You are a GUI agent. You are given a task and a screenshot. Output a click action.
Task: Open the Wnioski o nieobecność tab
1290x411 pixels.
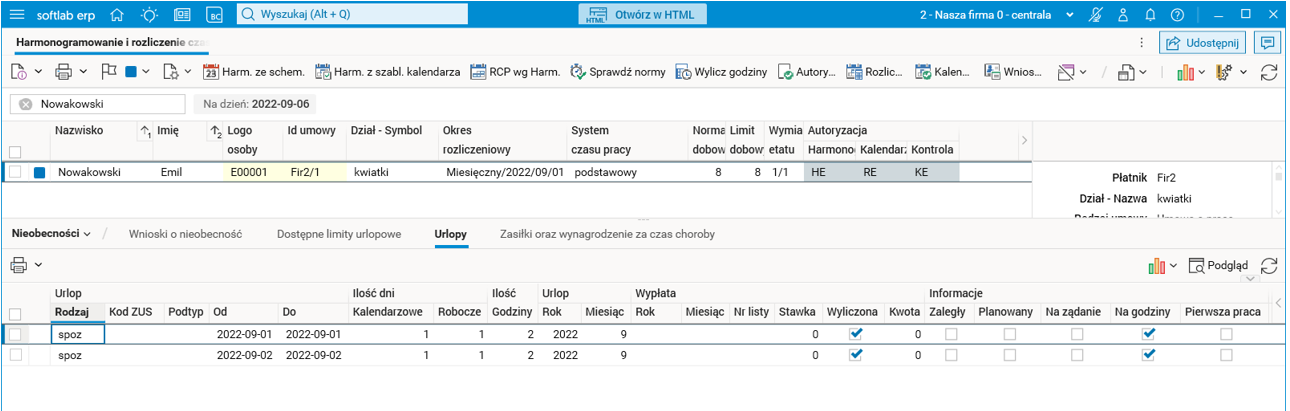[185, 233]
